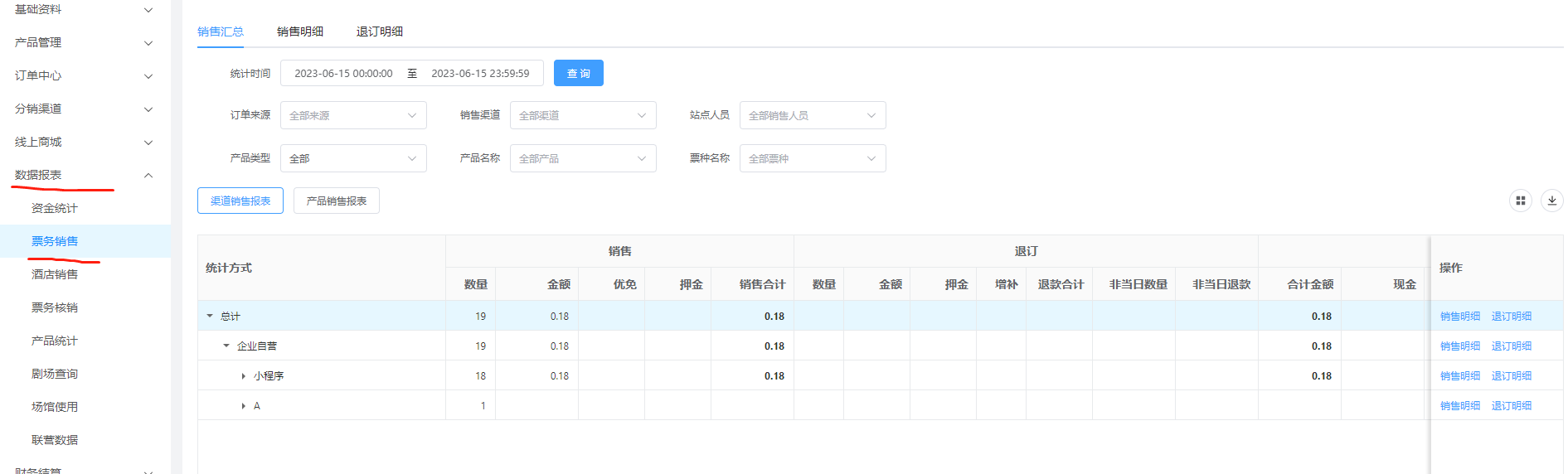Open 退订明细 link in 小程序 row
This screenshot has width=1568, height=474.
pyautogui.click(x=1511, y=376)
